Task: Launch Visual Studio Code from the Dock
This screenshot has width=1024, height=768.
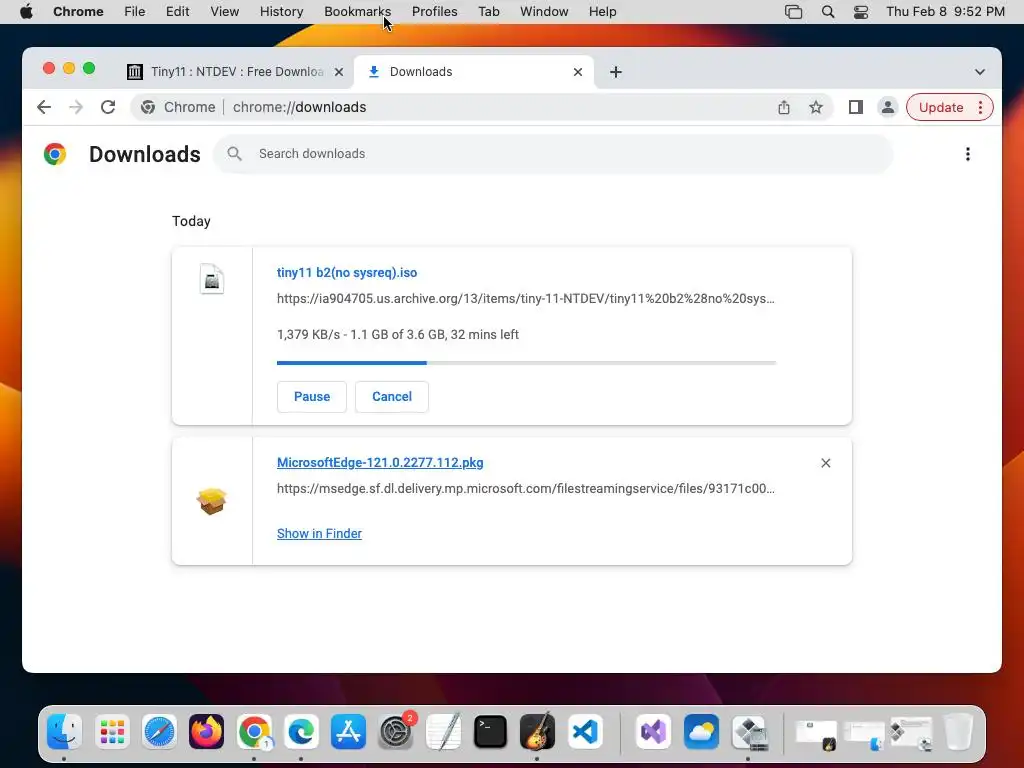Action: 584,731
